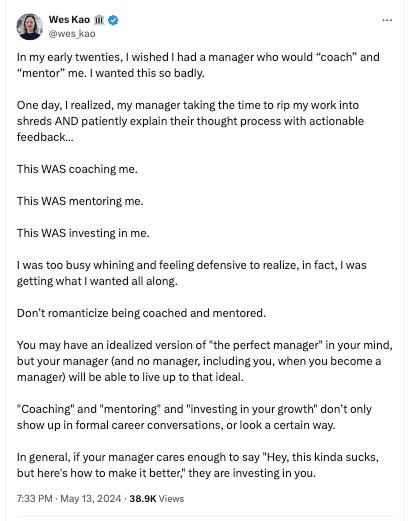The width and height of the screenshot is (409, 521).
Task: Click the paragraph starting 'In my early twenties'
Action: coord(198,65)
